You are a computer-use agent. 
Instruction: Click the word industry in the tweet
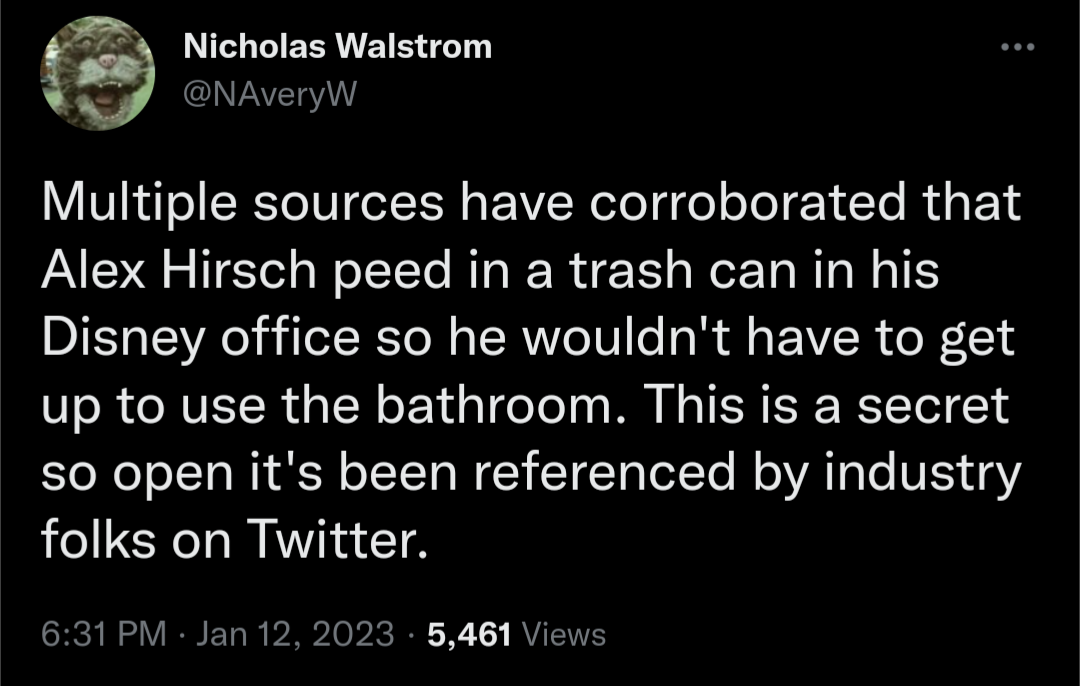pyautogui.click(x=922, y=474)
